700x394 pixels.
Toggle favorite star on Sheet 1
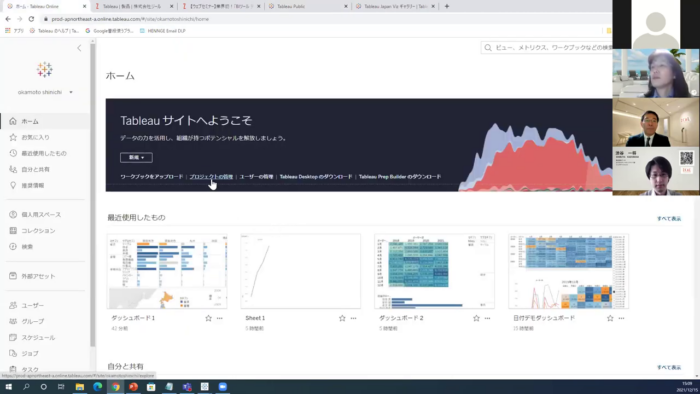[342, 318]
